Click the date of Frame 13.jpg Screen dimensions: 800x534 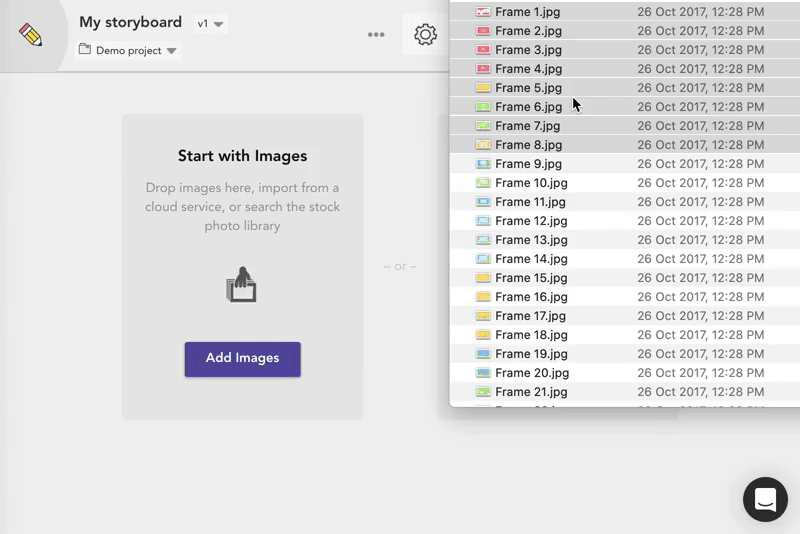[700, 240]
